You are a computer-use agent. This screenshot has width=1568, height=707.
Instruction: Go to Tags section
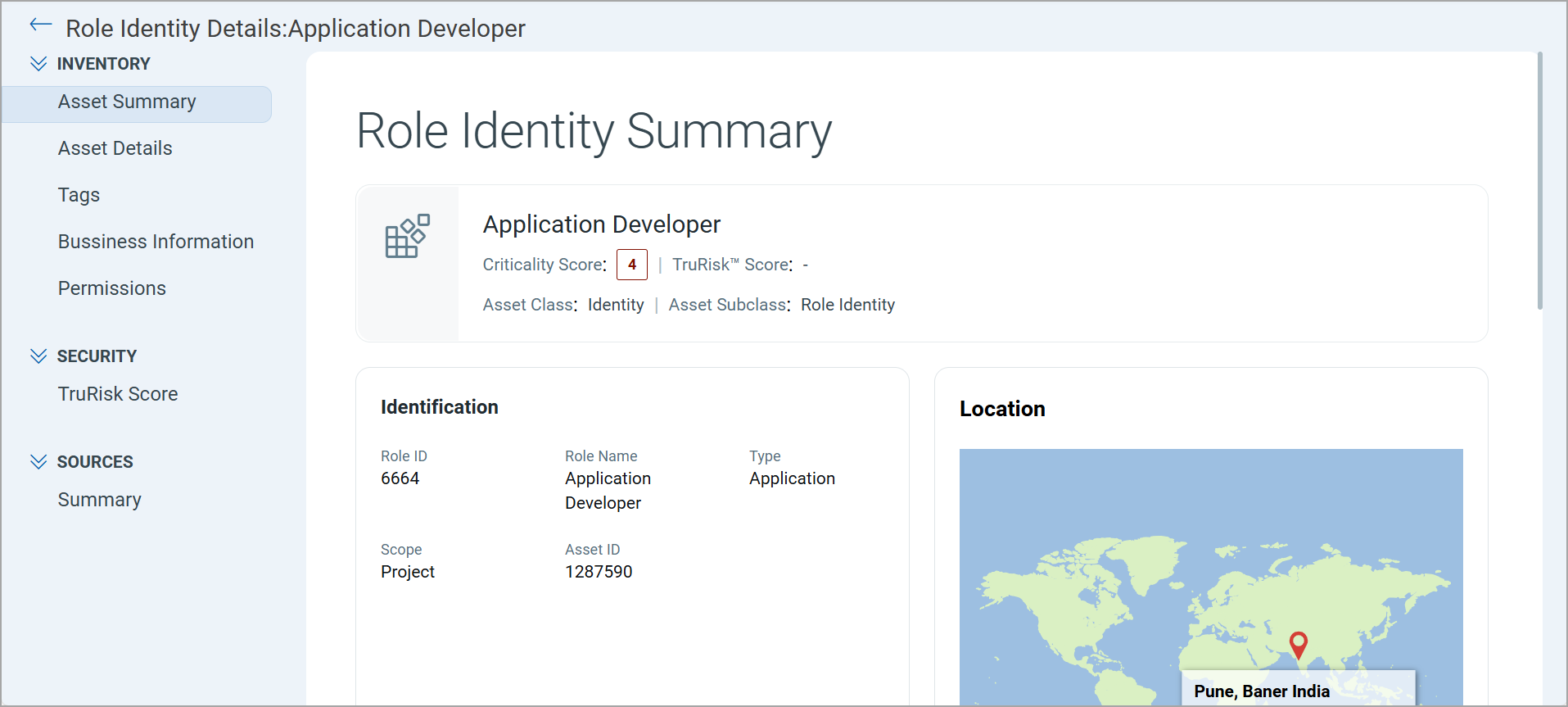[79, 195]
